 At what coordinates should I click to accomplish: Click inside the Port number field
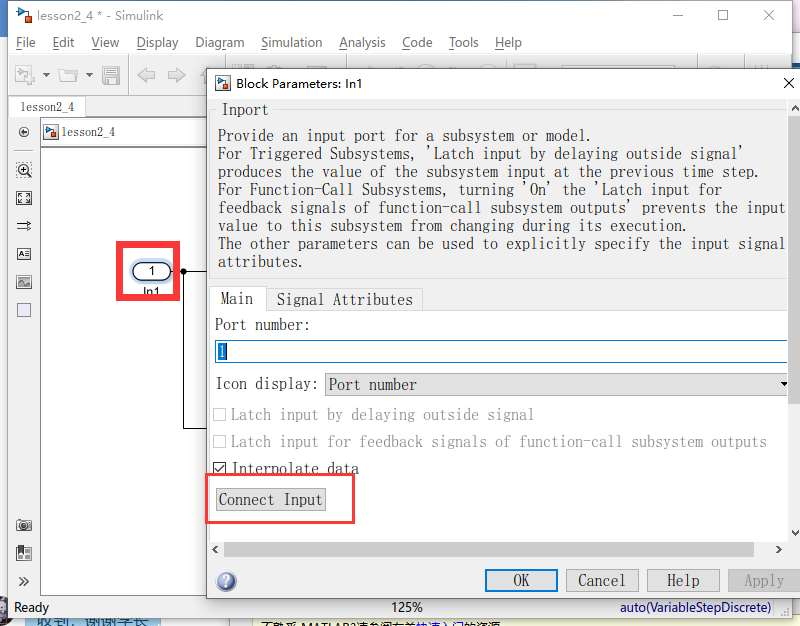pos(400,351)
